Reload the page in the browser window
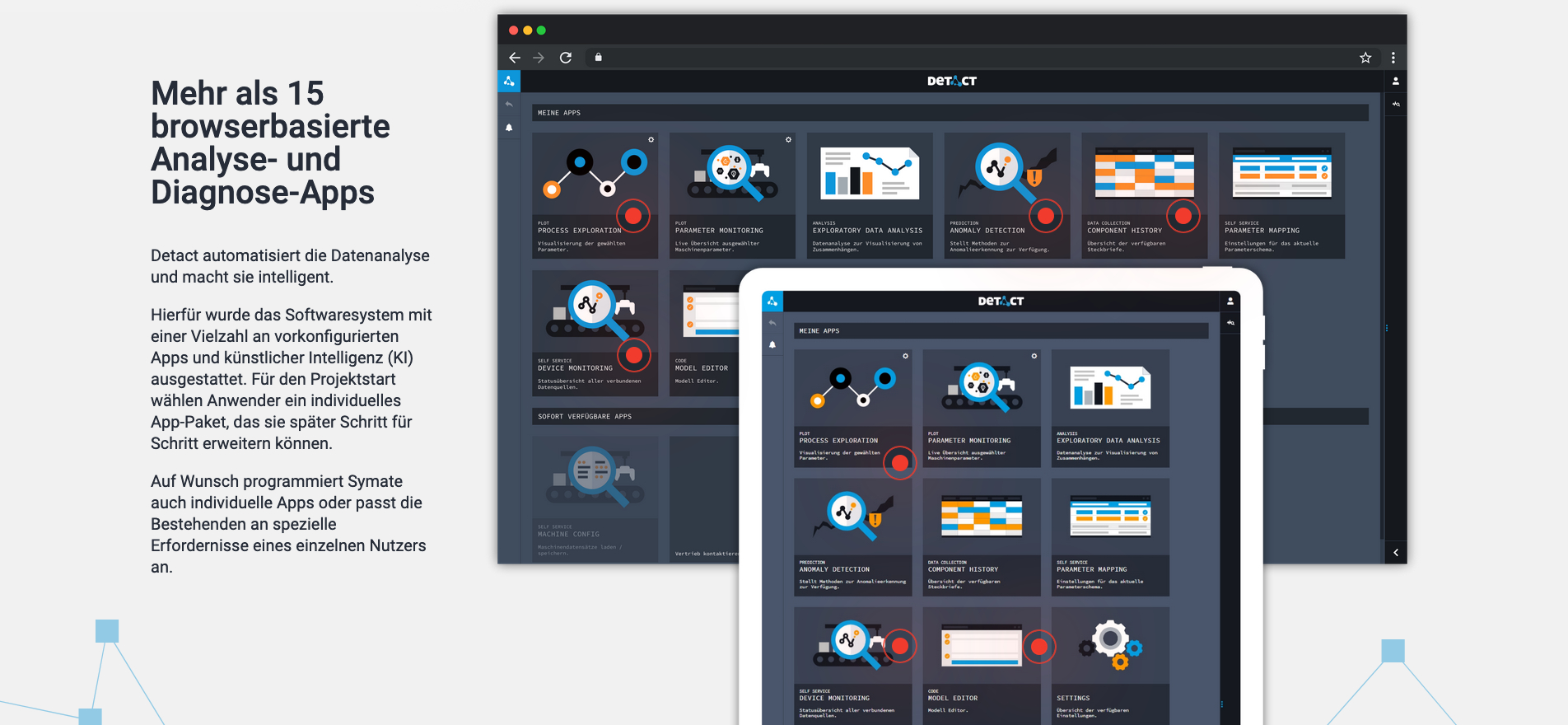 click(x=566, y=58)
